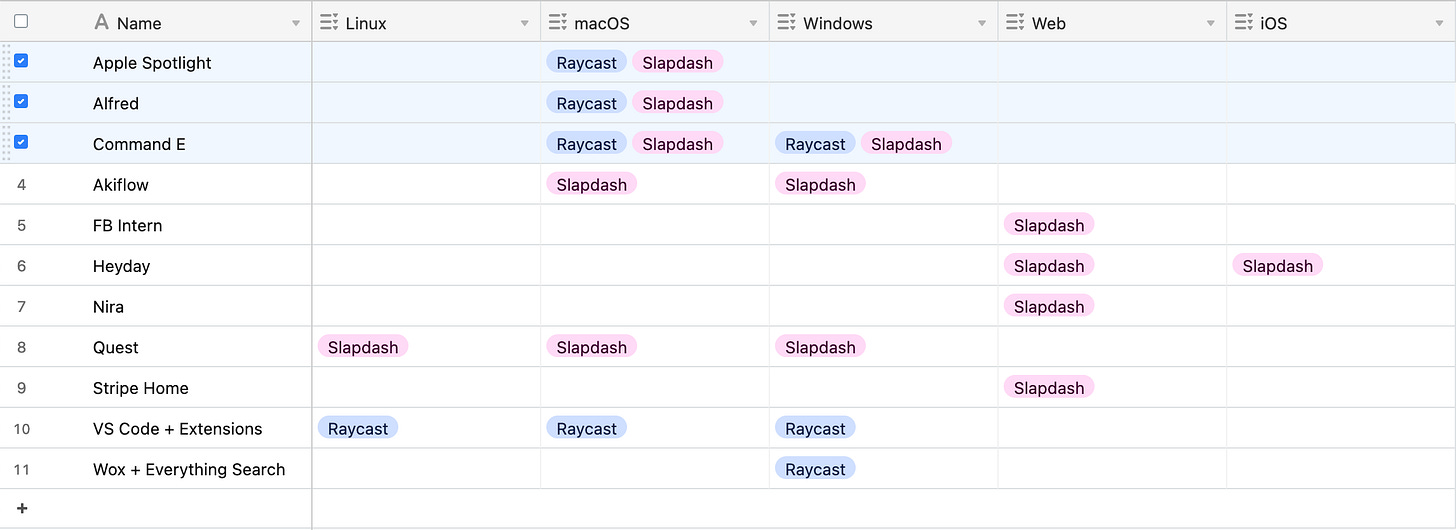Screen dimensions: 1456x530
Task: Open the Name column dropdown arrow
Action: point(296,23)
